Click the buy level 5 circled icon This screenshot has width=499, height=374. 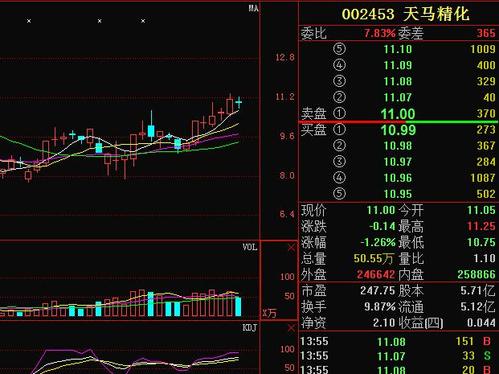[339, 193]
